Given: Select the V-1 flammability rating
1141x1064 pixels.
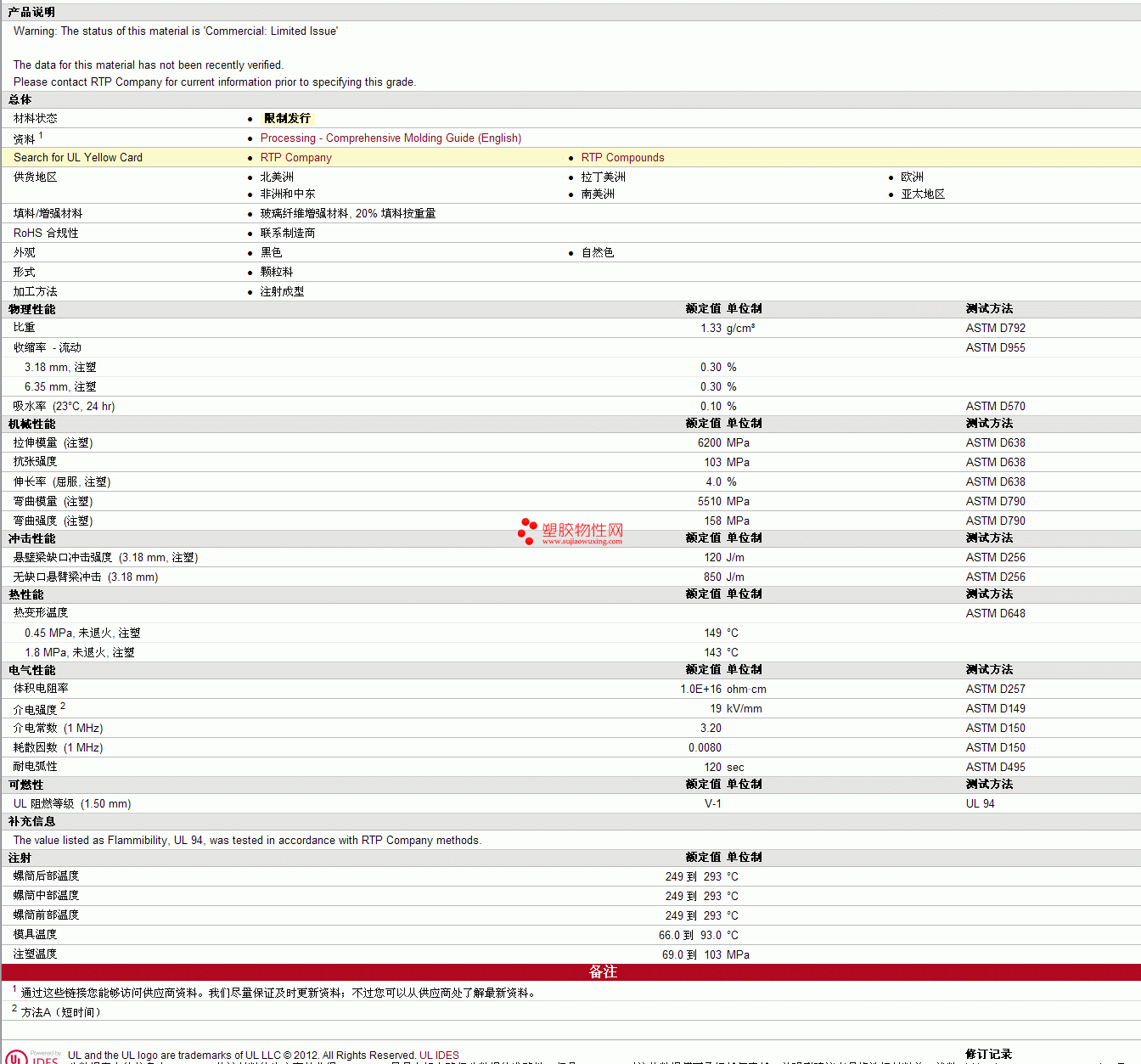Looking at the screenshot, I should (713, 803).
